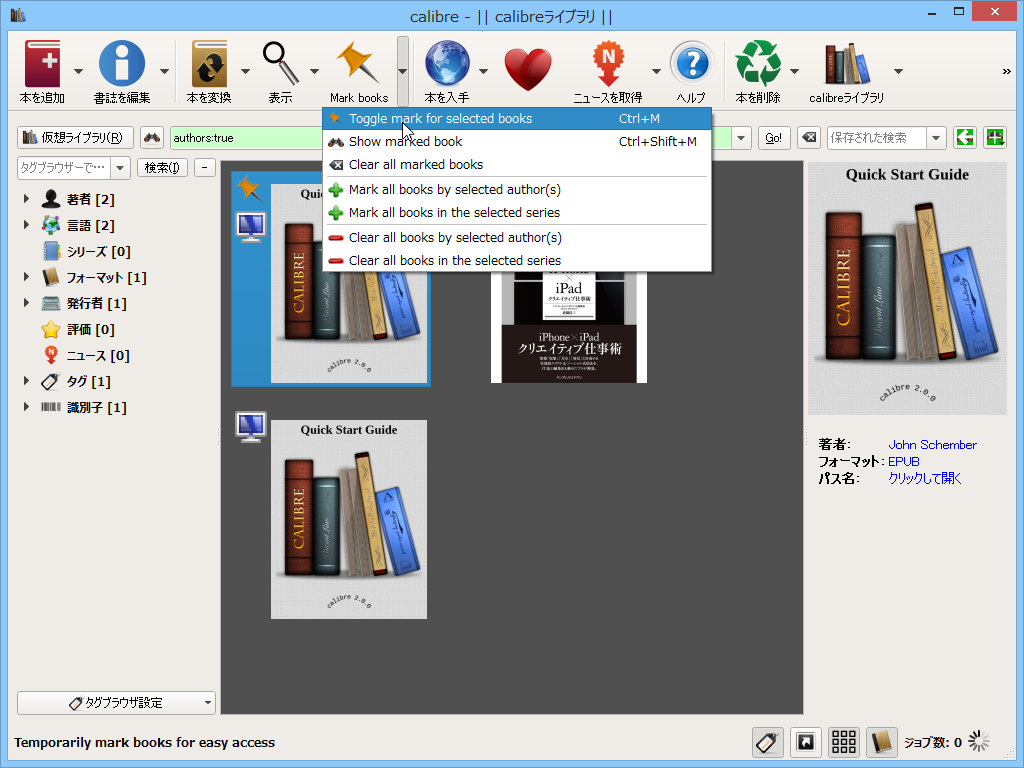The image size is (1024, 768).
Task: Click the binoculars advanced search icon
Action: coord(152,138)
